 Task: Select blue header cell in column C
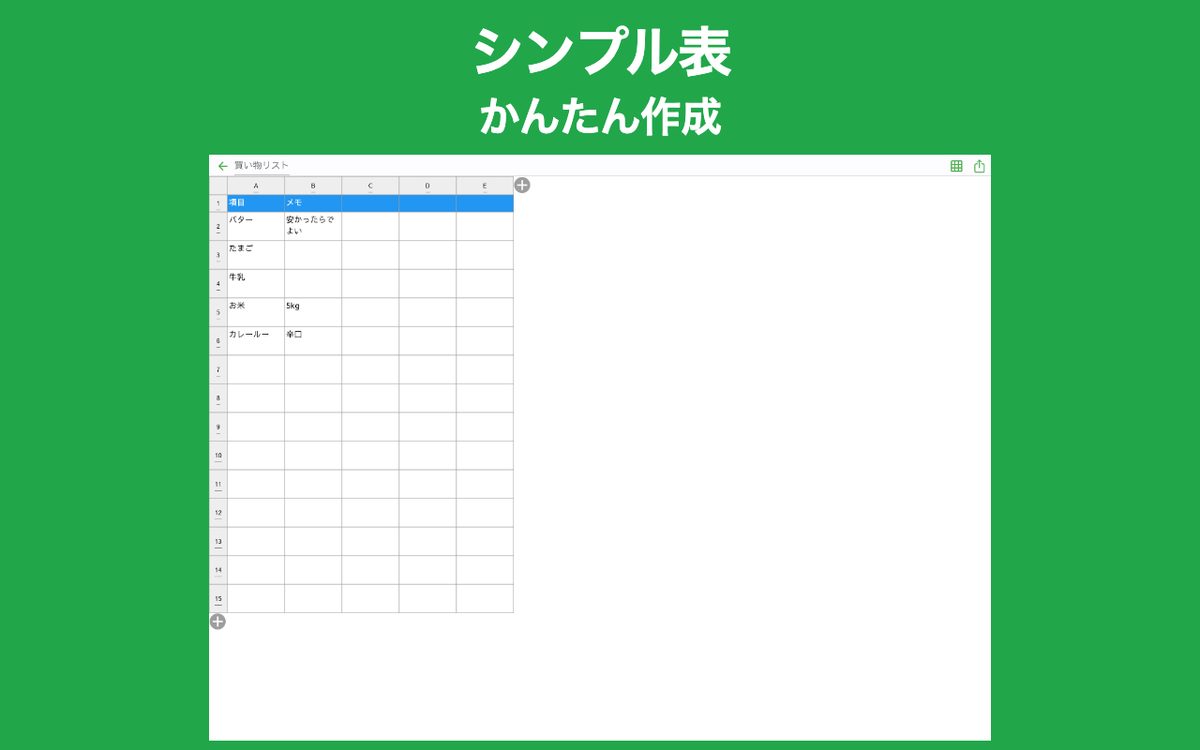(370, 204)
